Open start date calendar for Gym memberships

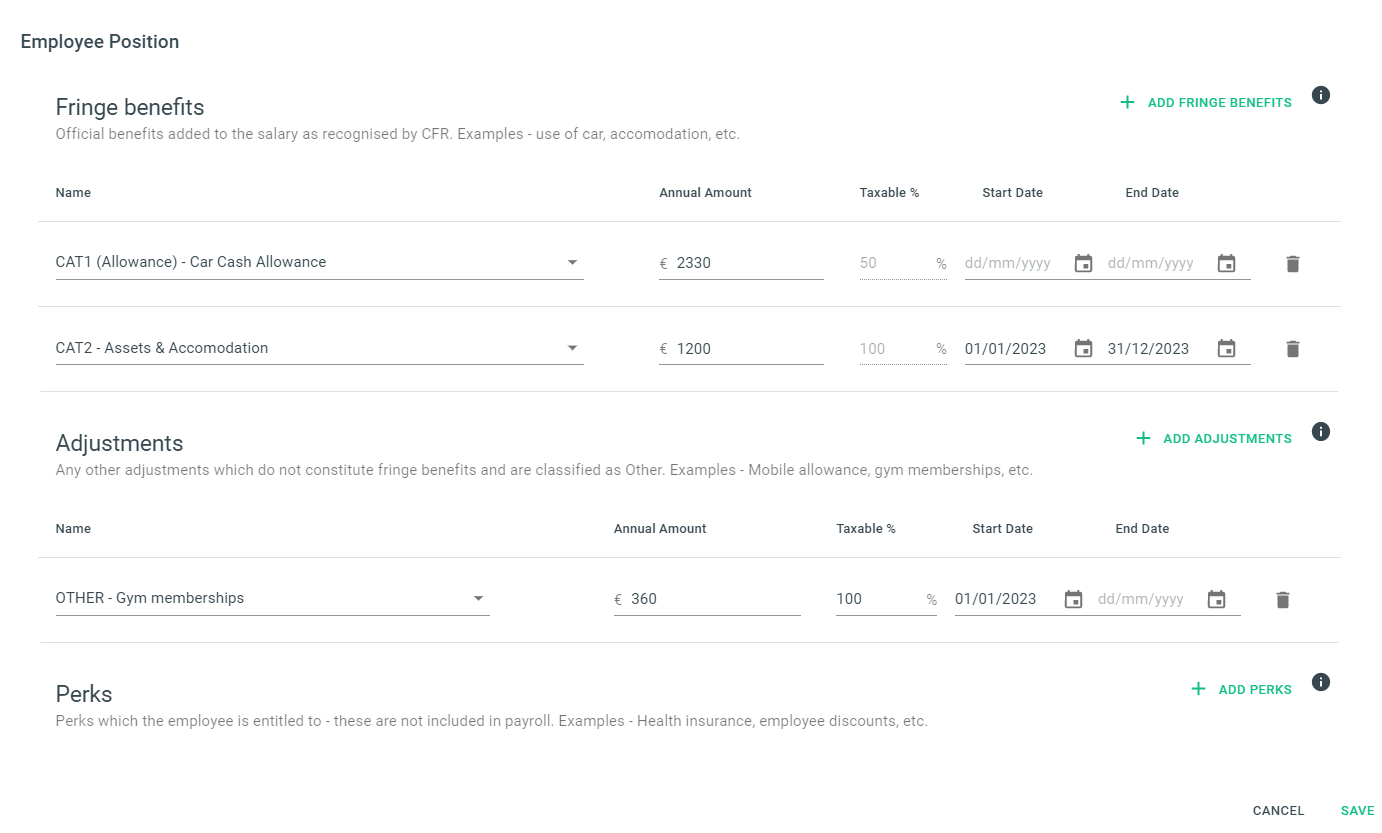[x=1073, y=600]
